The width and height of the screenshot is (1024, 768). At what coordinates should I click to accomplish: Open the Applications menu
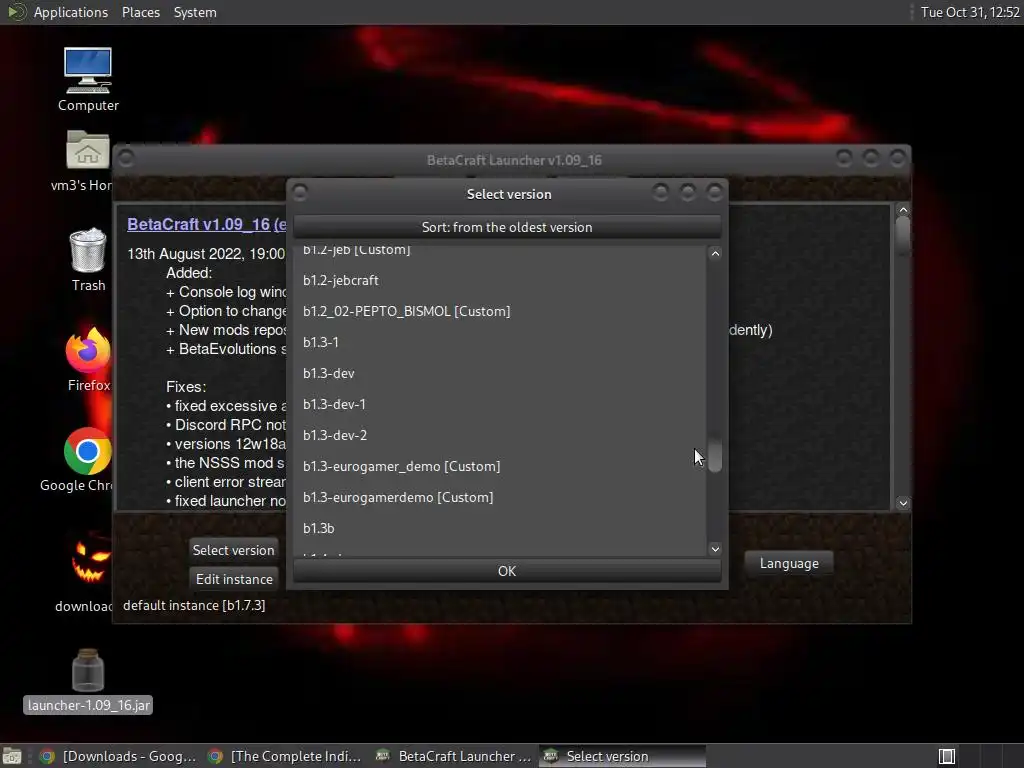71,12
